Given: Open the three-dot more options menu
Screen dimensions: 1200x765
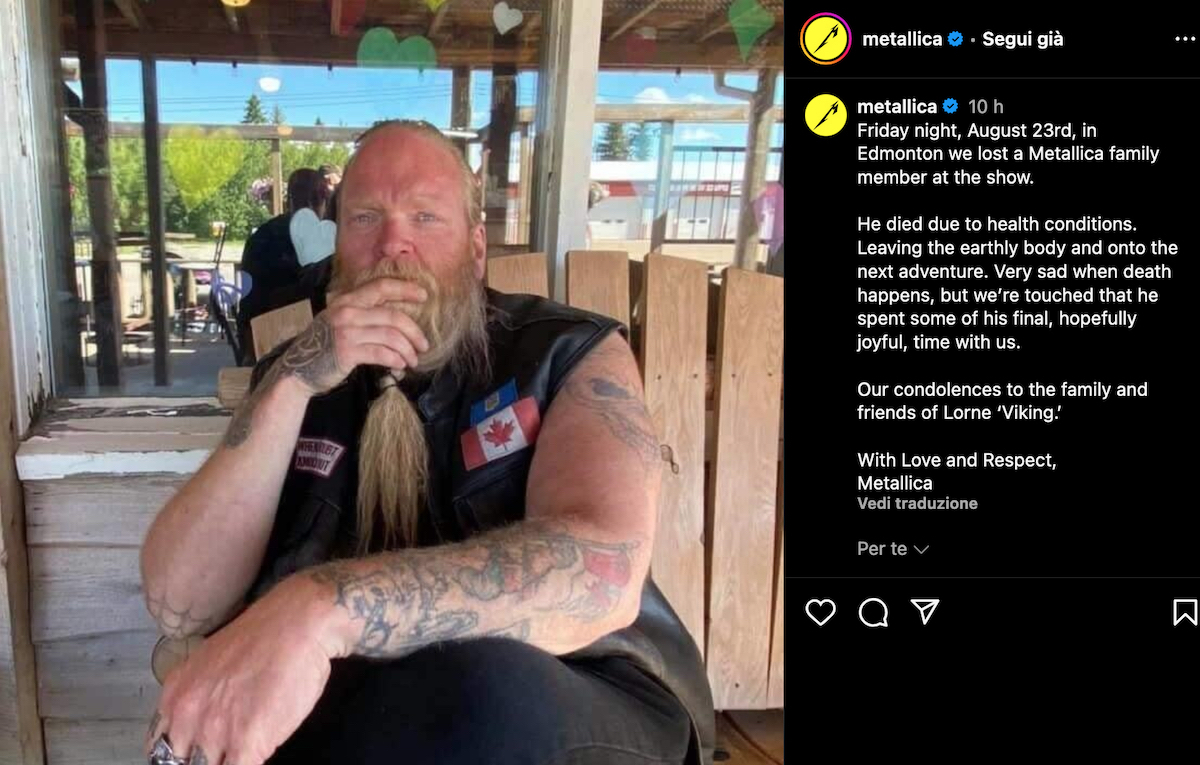Looking at the screenshot, I should pos(1184,40).
